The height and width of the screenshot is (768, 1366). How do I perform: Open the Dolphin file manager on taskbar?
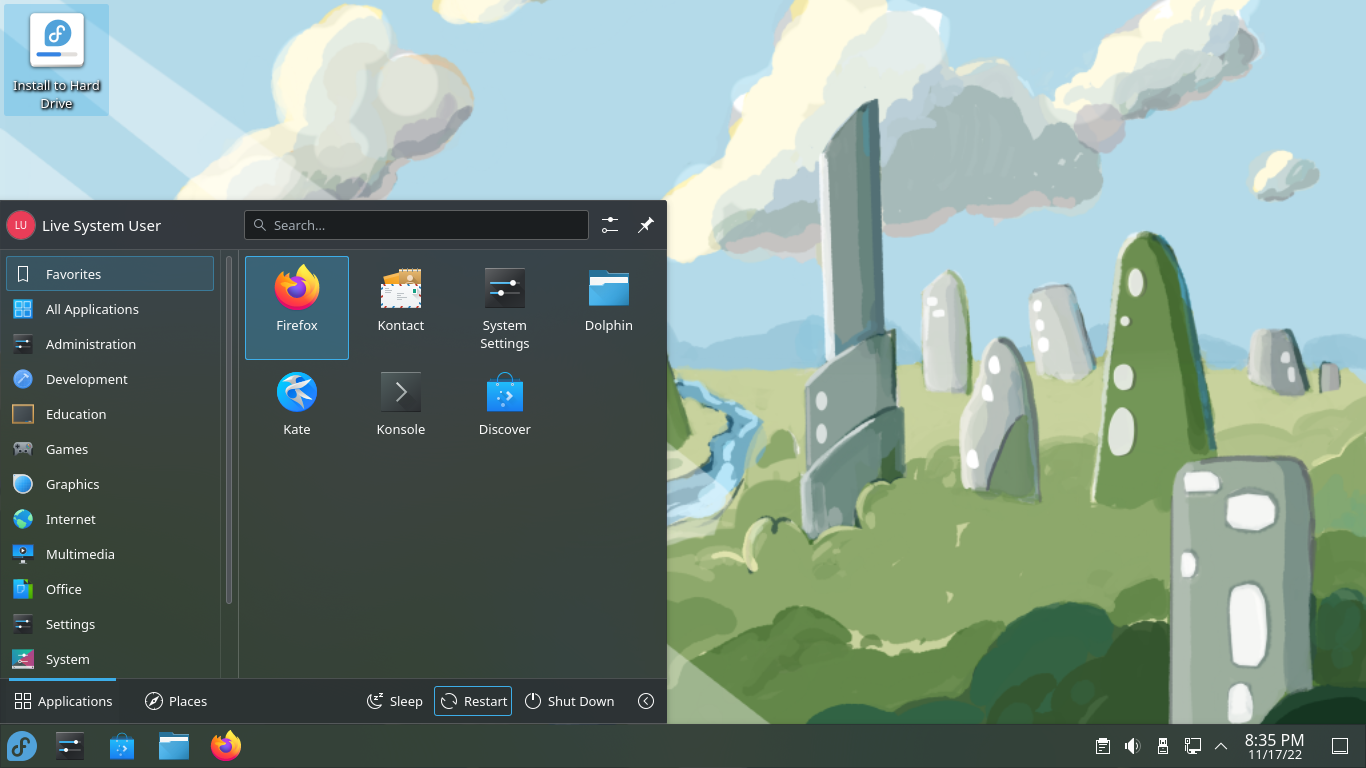(174, 746)
